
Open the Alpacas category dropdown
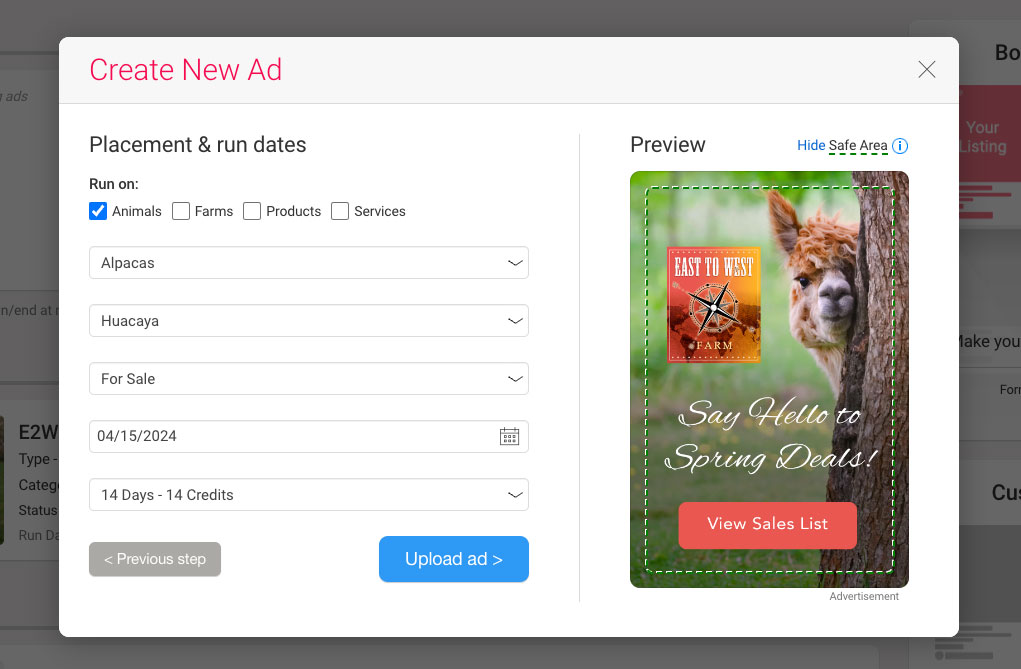[x=309, y=263]
